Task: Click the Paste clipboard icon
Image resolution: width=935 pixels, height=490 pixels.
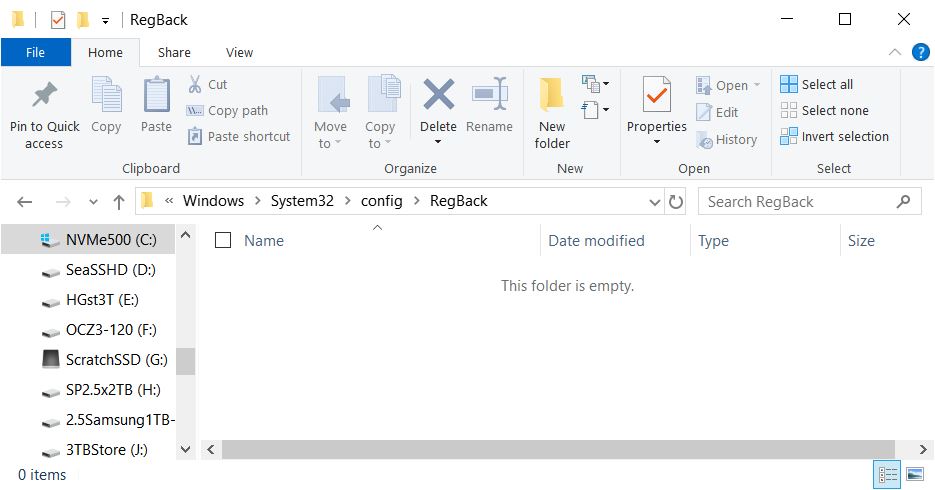Action: [156, 94]
